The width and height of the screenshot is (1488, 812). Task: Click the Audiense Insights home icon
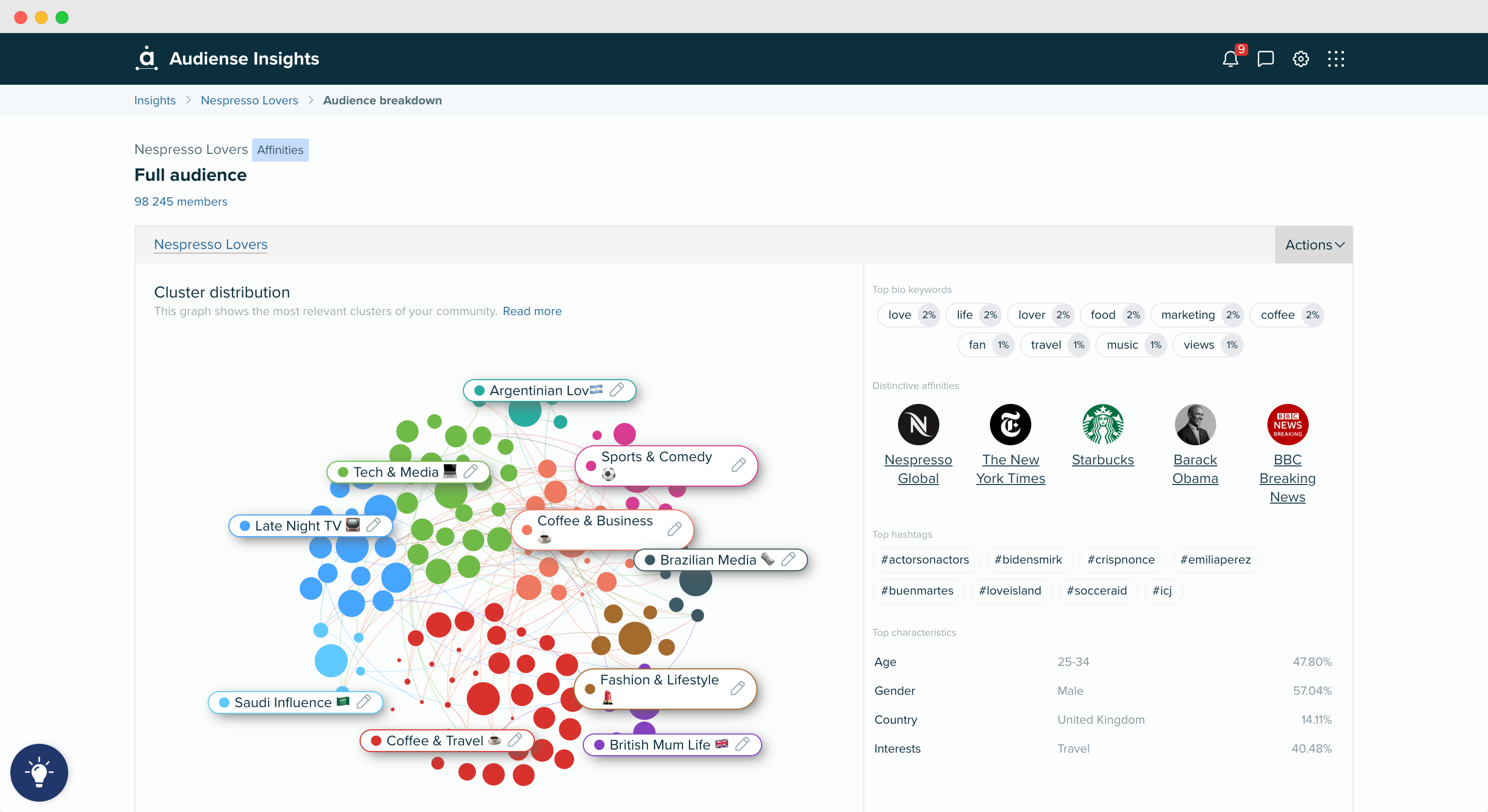click(147, 58)
